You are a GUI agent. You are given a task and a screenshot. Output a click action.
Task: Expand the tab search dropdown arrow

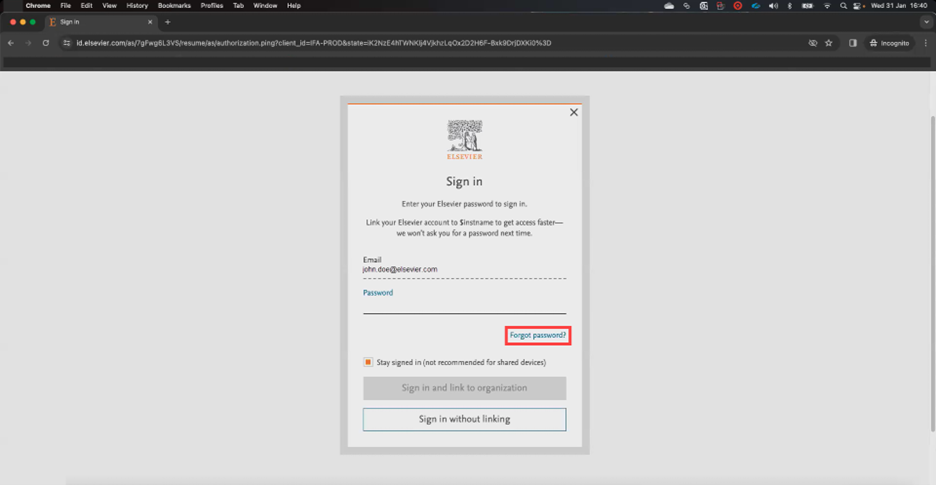pos(926,22)
